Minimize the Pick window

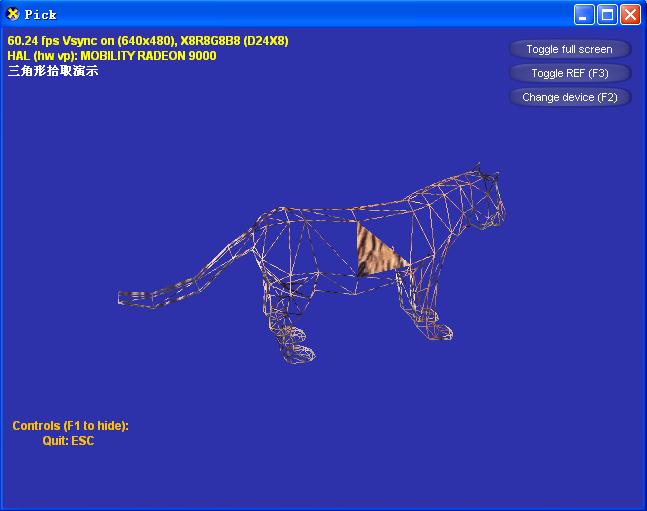[583, 15]
